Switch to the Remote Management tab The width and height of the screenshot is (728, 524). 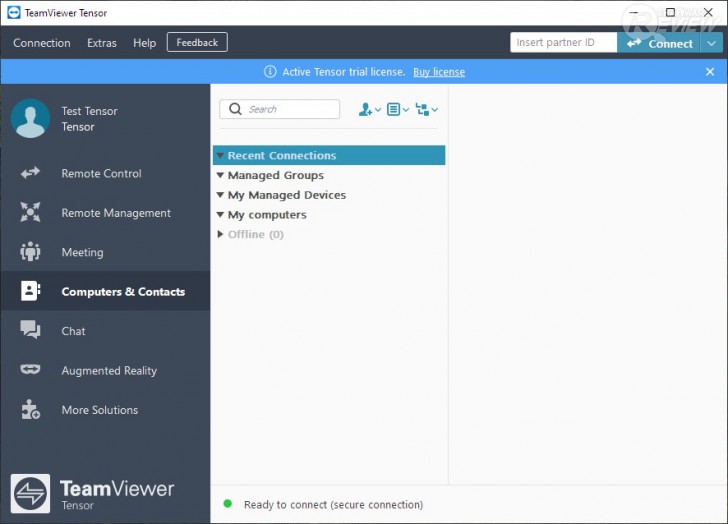point(105,213)
